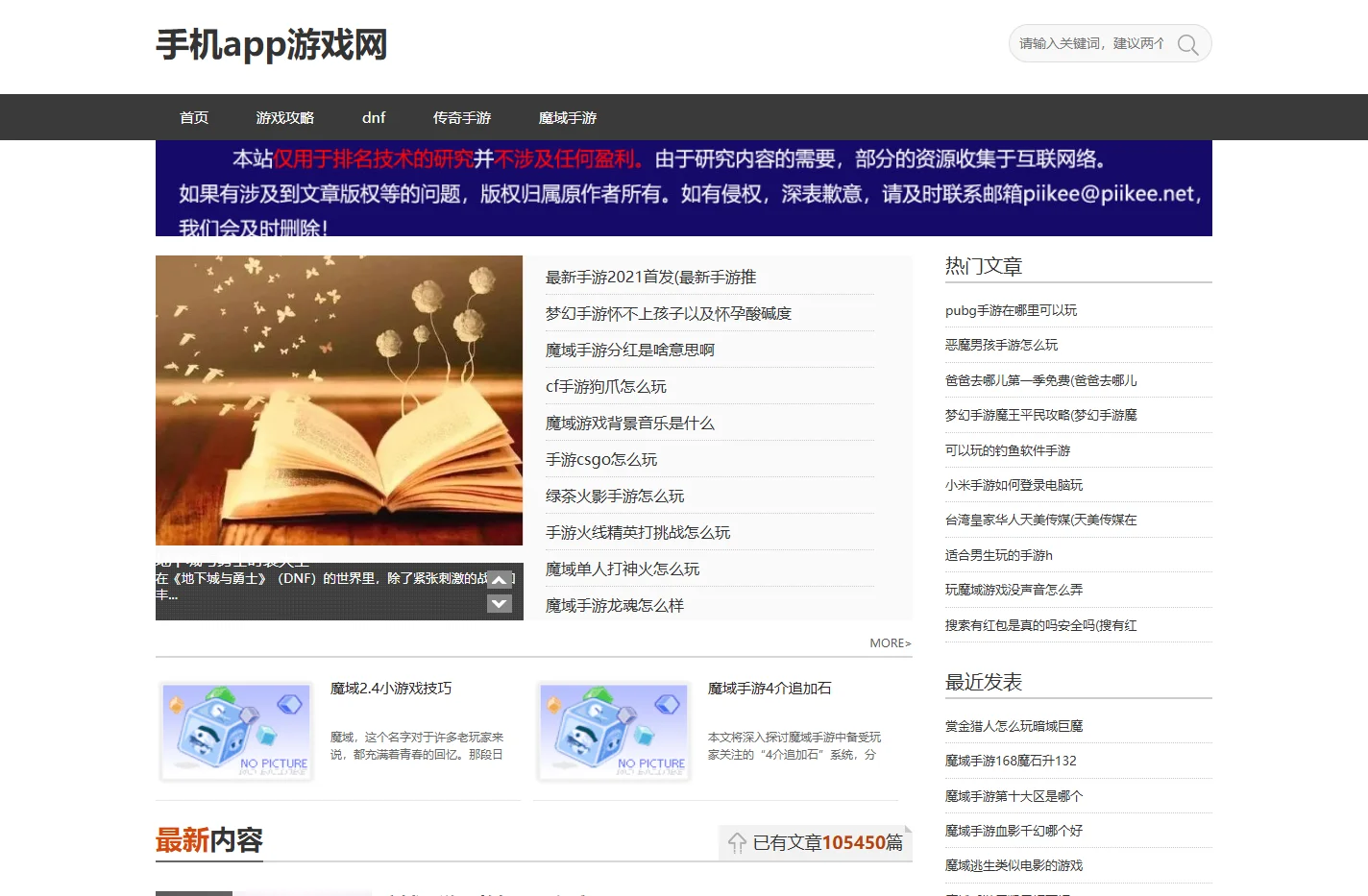Open hot article 适合男生玩的手游h
The height and width of the screenshot is (896, 1368).
[999, 555]
